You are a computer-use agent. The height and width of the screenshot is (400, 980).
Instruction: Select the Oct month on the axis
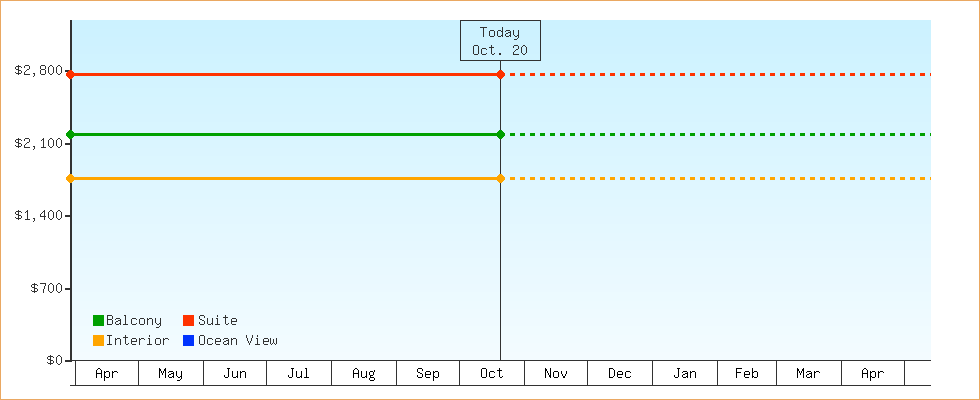[x=492, y=374]
